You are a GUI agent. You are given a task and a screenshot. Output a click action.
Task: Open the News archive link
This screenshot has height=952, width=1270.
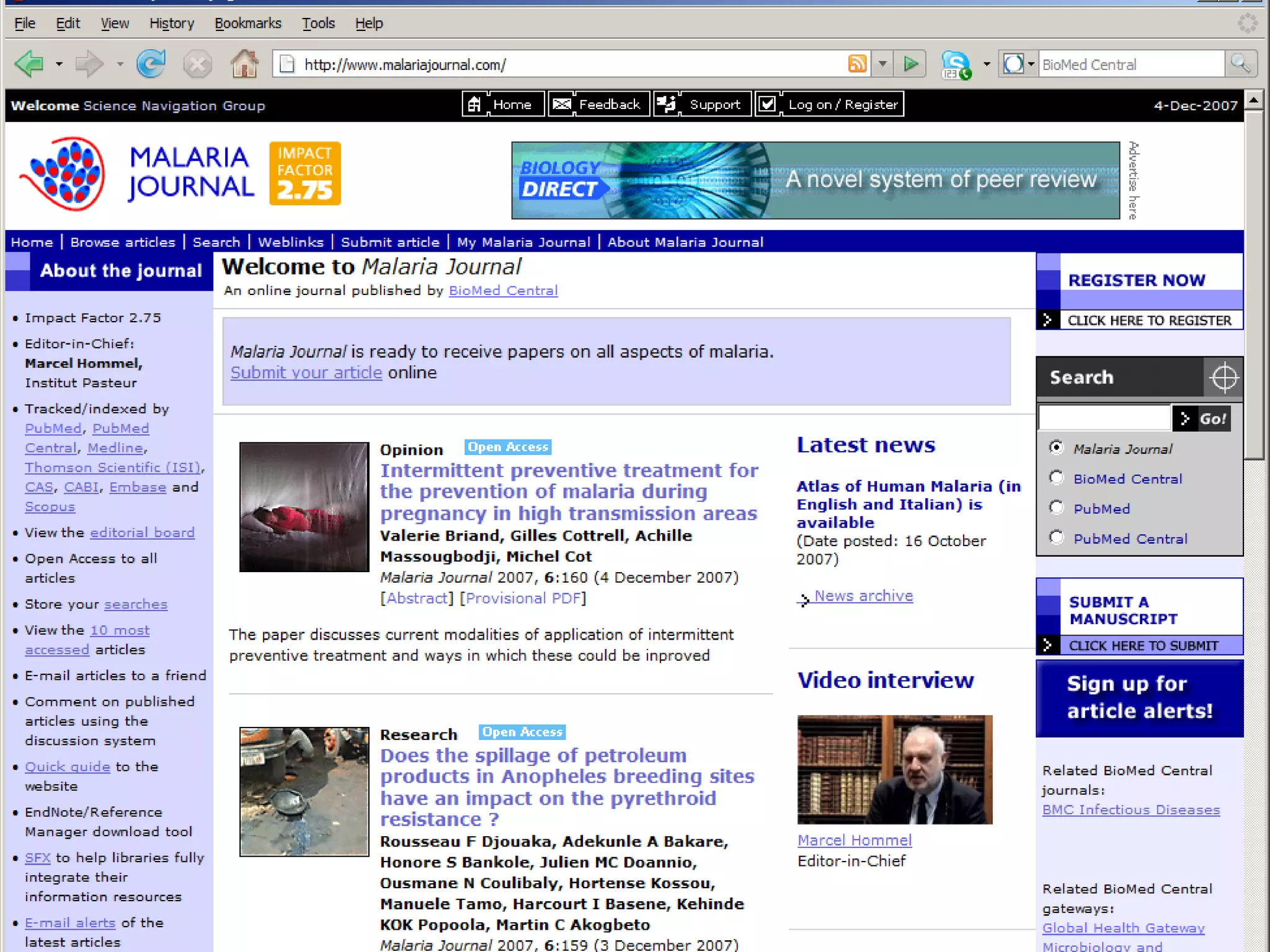863,596
